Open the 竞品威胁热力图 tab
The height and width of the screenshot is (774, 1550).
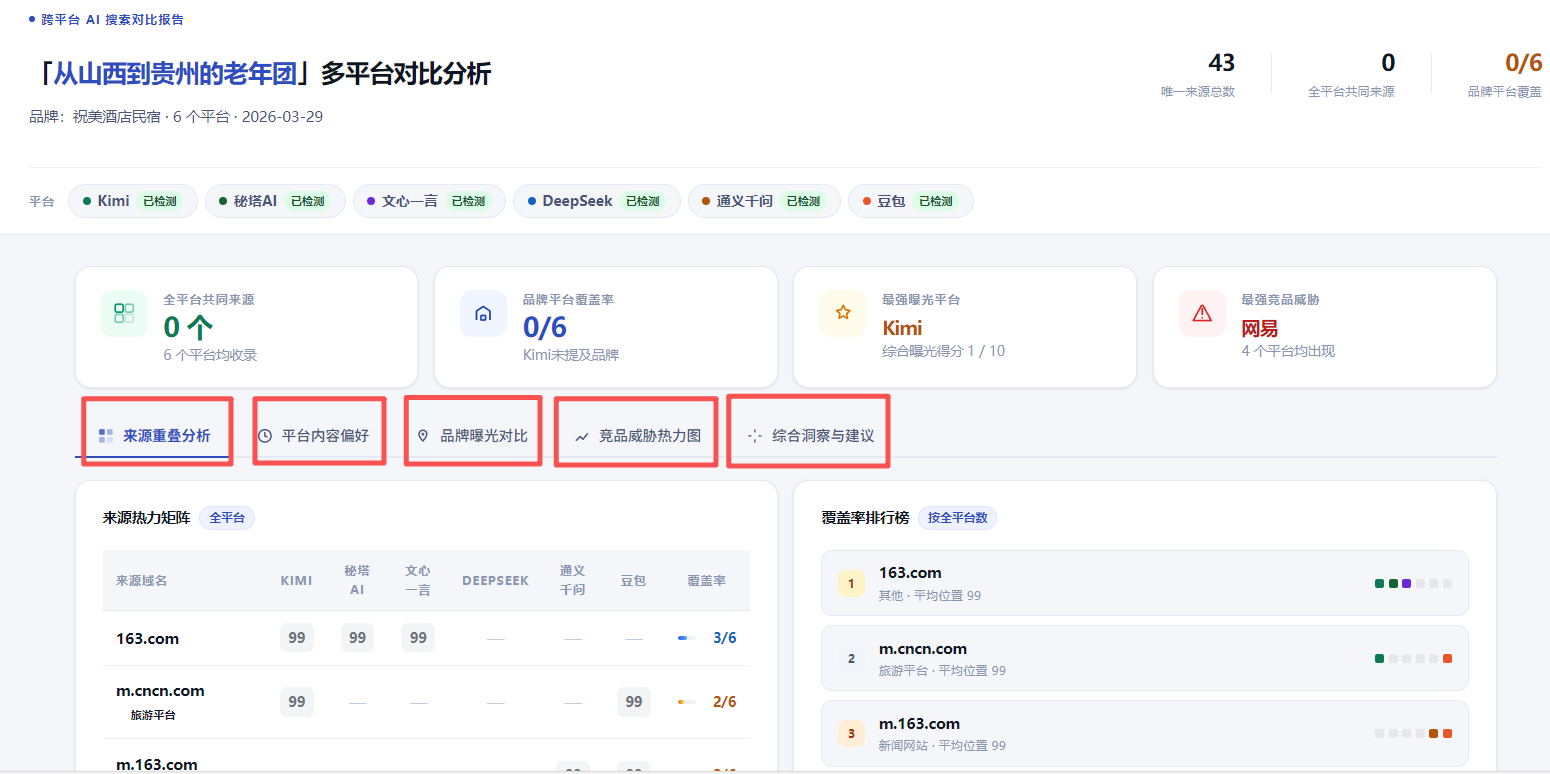click(638, 436)
